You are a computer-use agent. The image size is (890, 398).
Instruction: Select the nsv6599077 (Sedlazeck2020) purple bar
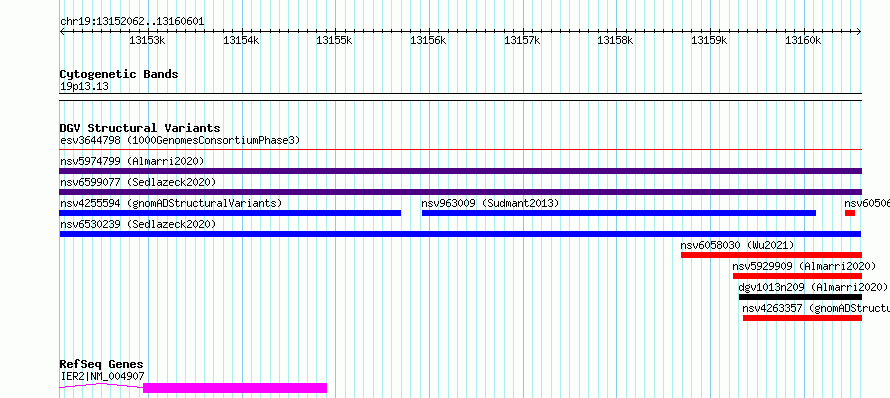(460, 192)
